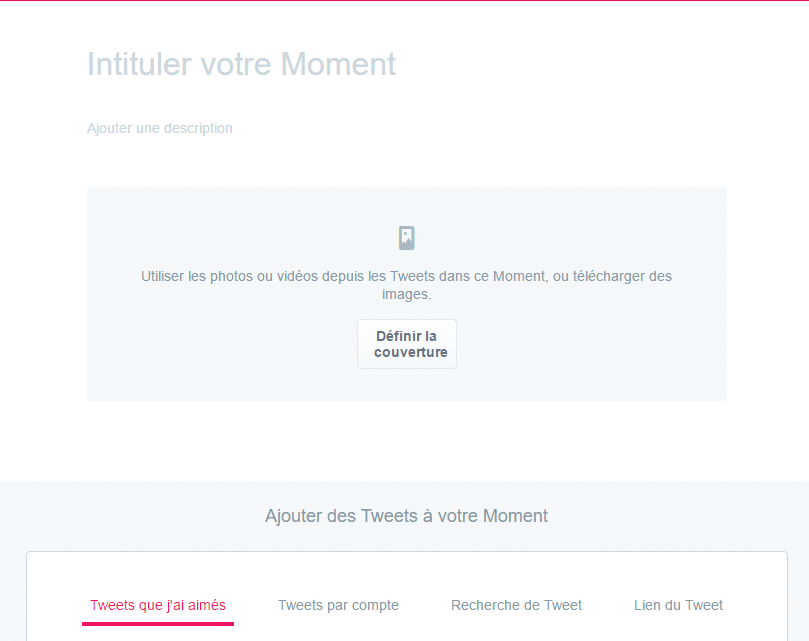Click the white tweet panel's top edge above the tabs
The image size is (809, 641).
tap(407, 552)
